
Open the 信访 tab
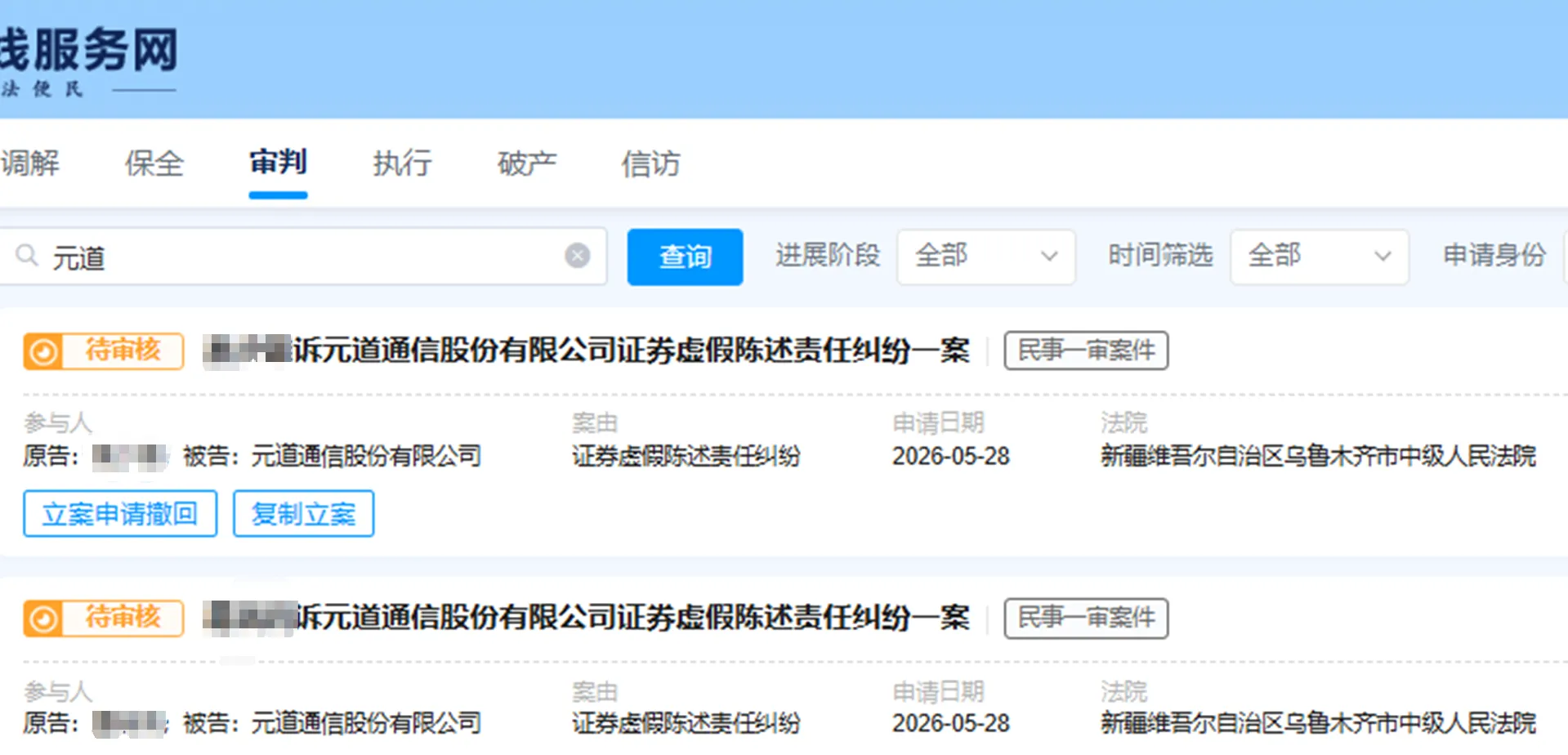point(650,163)
